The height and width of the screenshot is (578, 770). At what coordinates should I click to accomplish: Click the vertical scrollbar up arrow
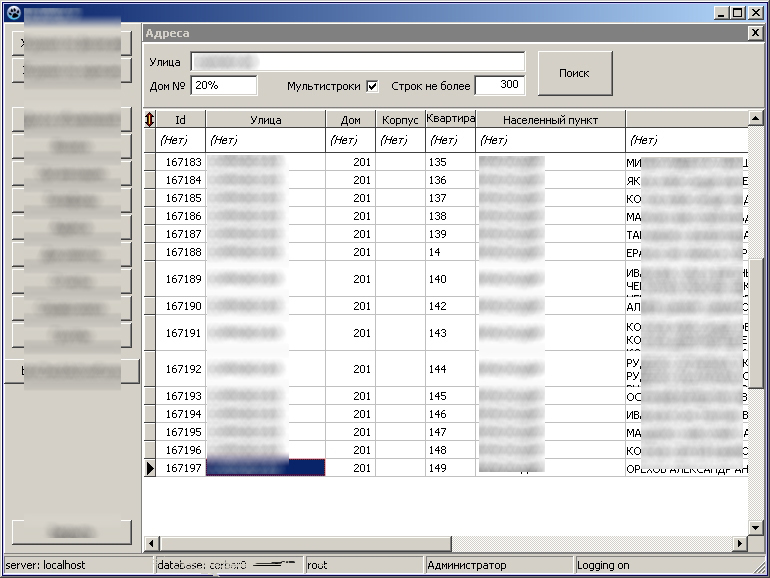(x=755, y=117)
